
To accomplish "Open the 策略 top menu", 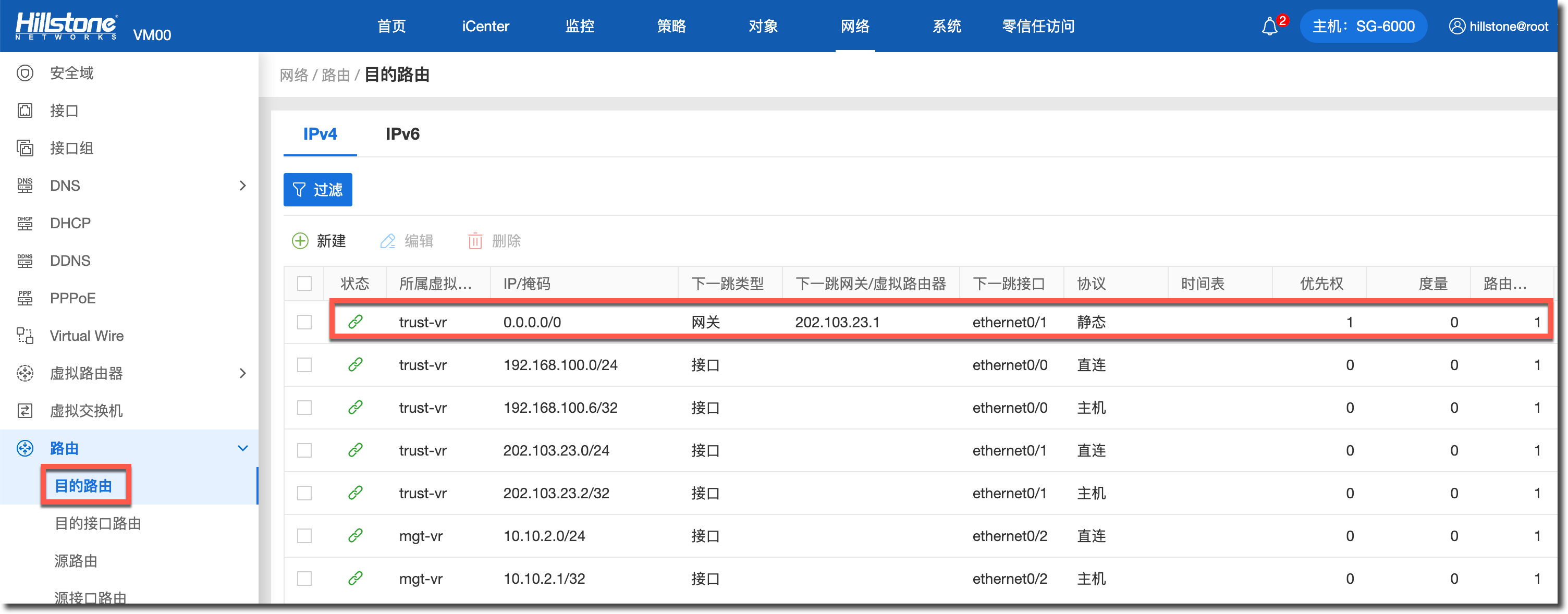I will pyautogui.click(x=671, y=26).
